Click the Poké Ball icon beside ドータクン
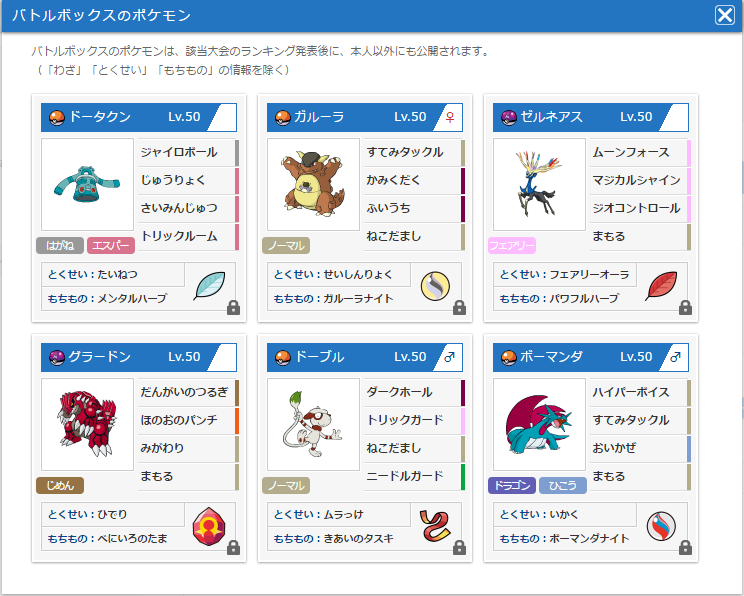This screenshot has width=744, height=596. point(56,117)
